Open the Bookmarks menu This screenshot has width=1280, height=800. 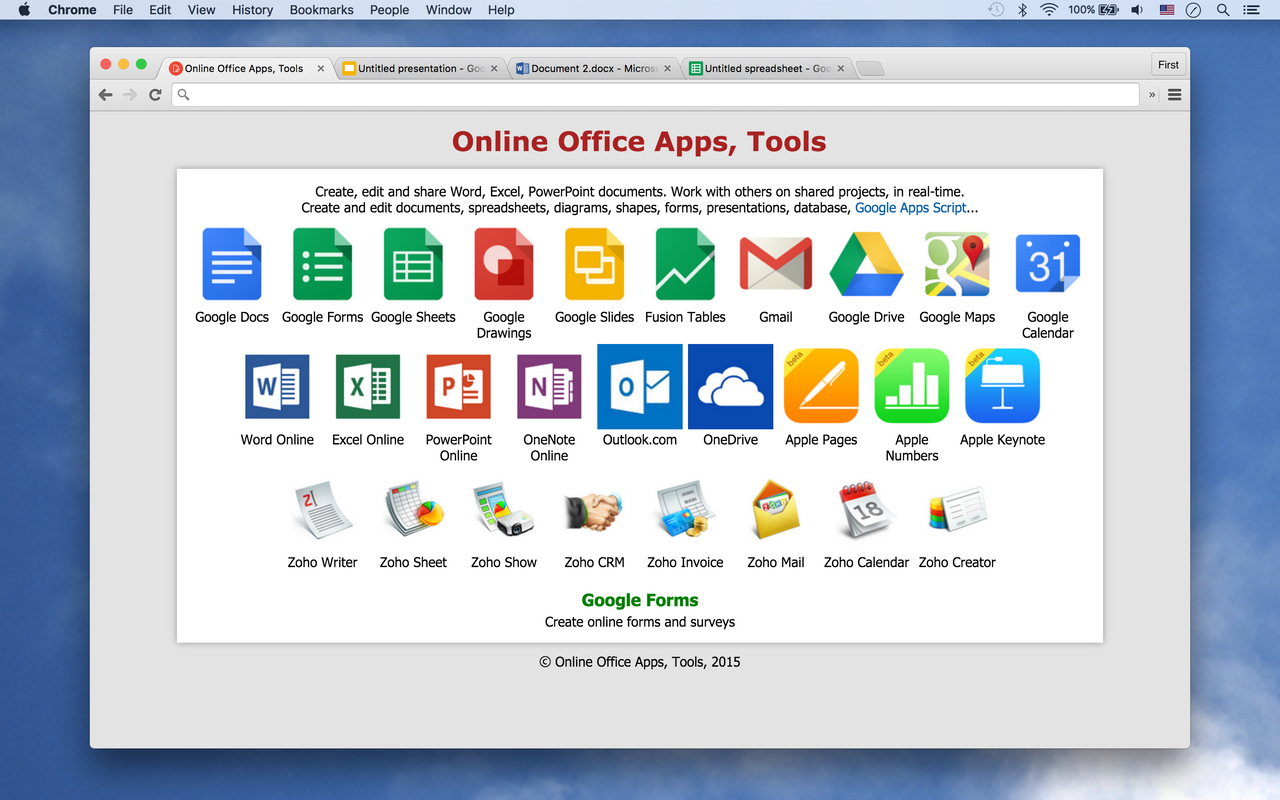pyautogui.click(x=321, y=10)
